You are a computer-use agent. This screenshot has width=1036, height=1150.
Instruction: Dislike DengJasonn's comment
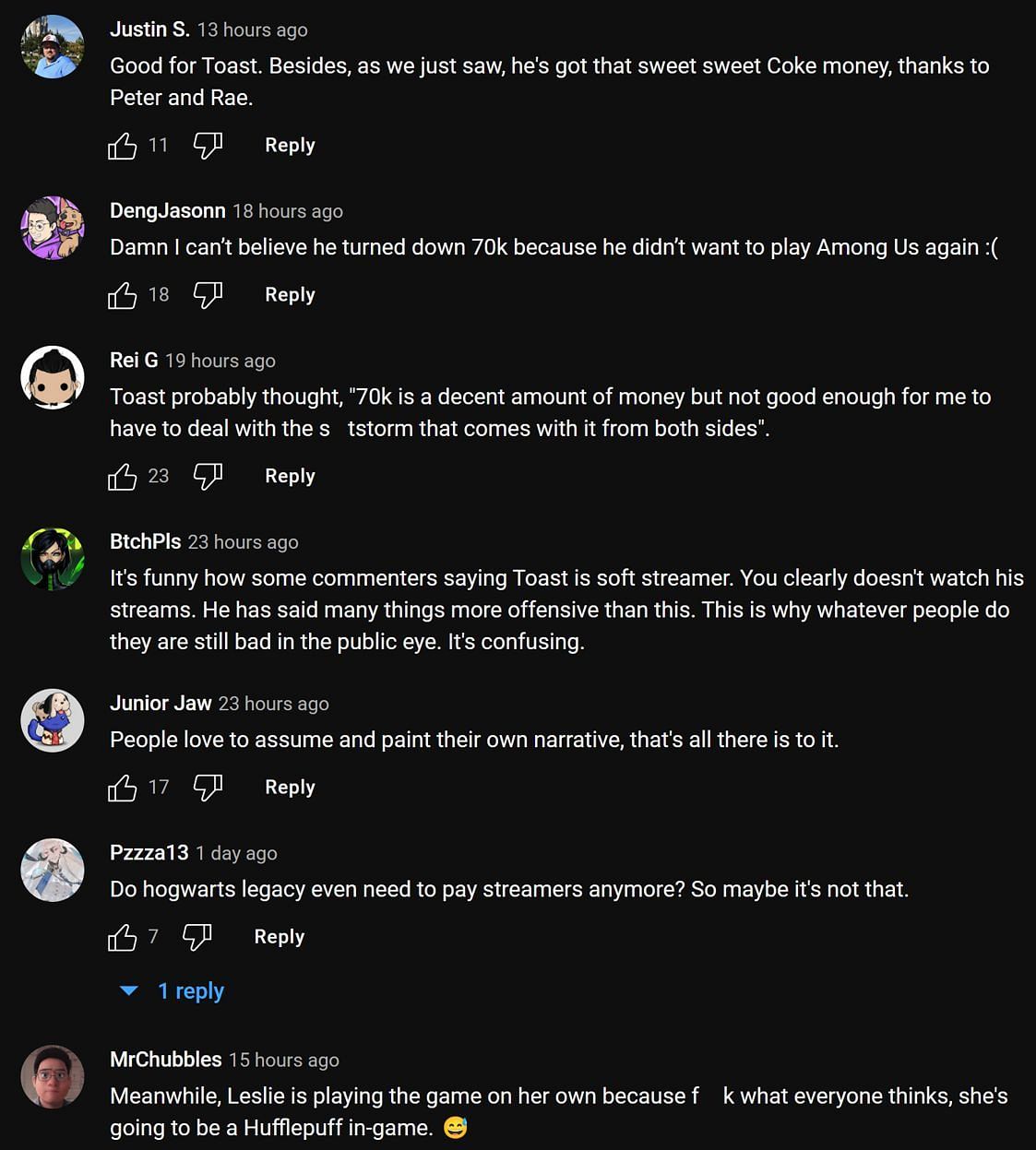tap(208, 294)
